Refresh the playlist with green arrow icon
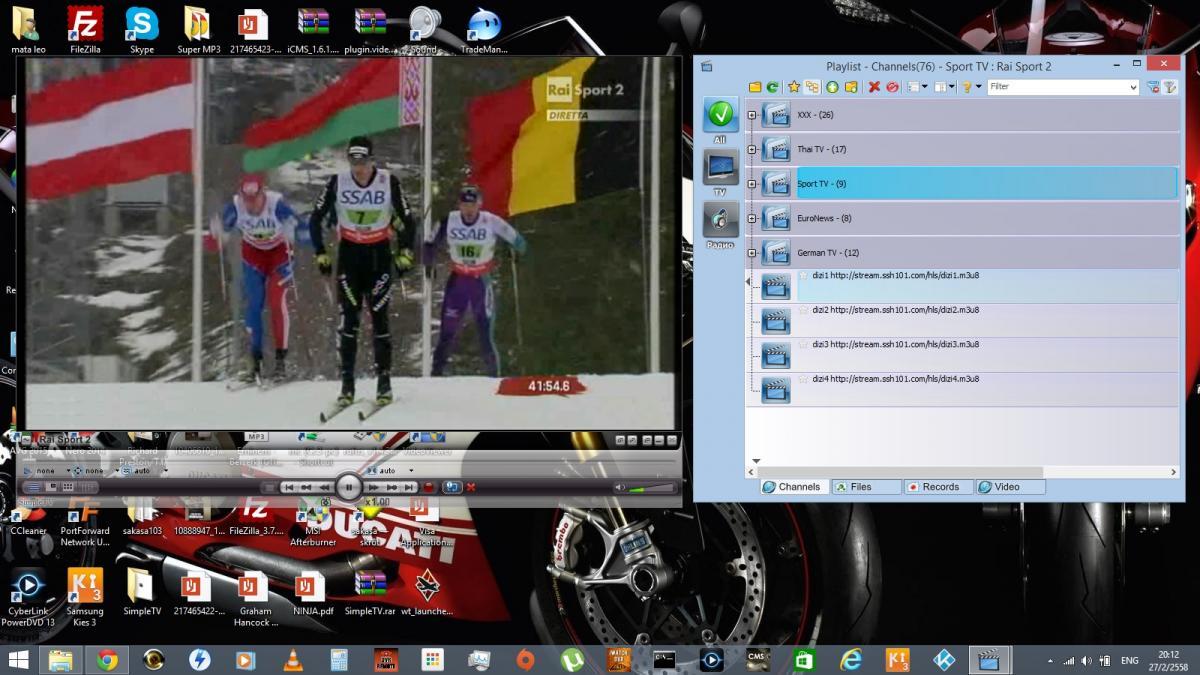 pos(772,87)
